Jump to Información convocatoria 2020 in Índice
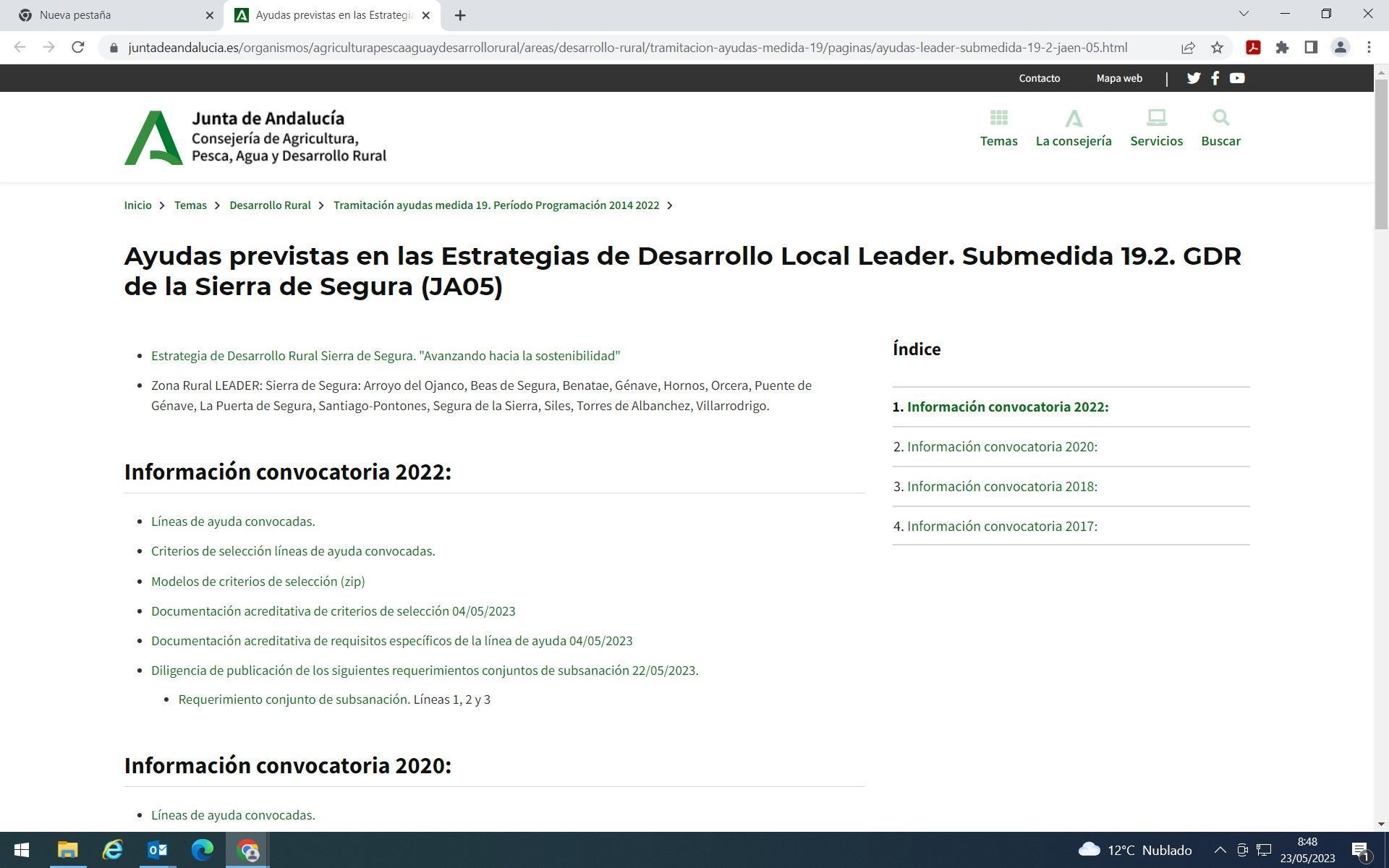Screen dimensions: 1389x868 [1002, 446]
